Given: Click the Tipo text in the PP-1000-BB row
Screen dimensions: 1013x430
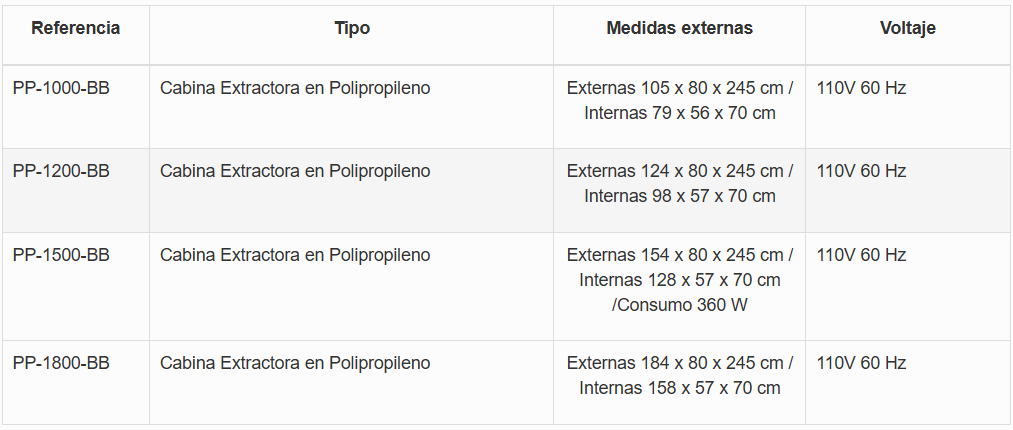Looking at the screenshot, I should tap(295, 88).
